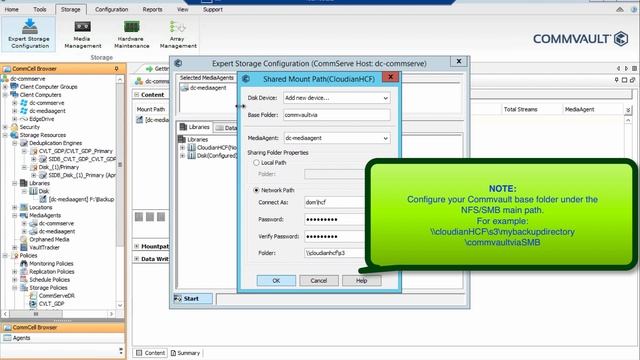Switch to Summary bottom tab
The width and height of the screenshot is (640, 360).
185,353
